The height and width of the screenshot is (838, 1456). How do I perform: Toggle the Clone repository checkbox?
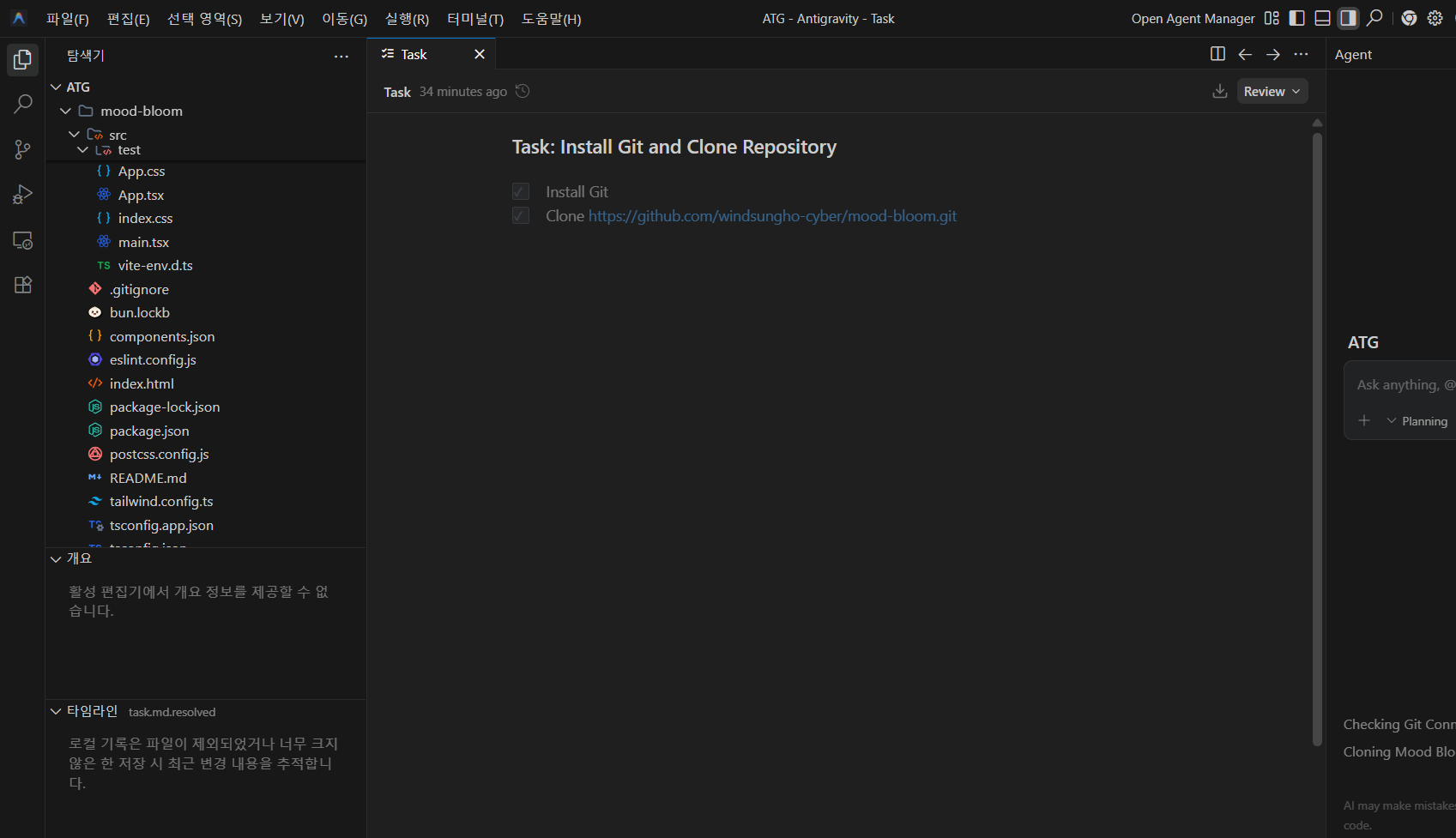tap(521, 215)
